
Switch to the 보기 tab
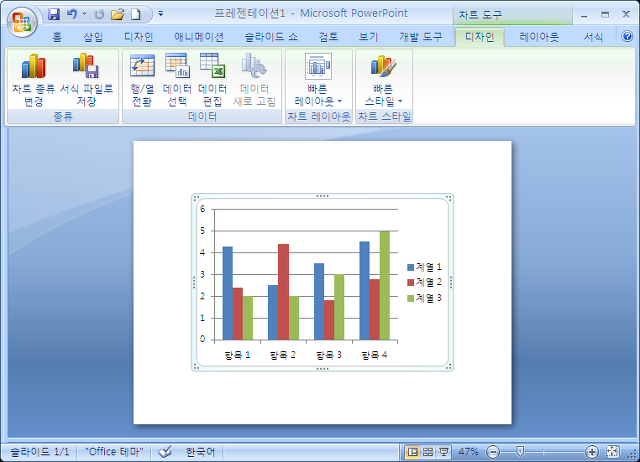pos(369,37)
